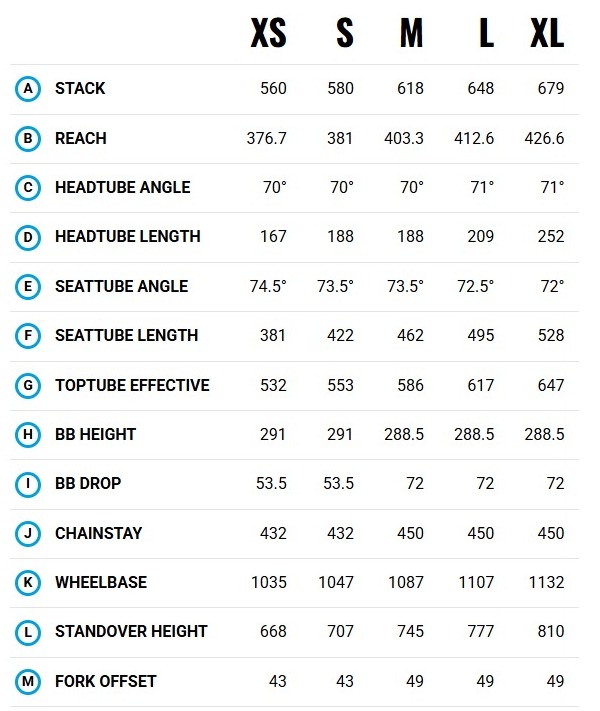Click the circled M fork offset icon
The image size is (600, 711).
coord(28,681)
